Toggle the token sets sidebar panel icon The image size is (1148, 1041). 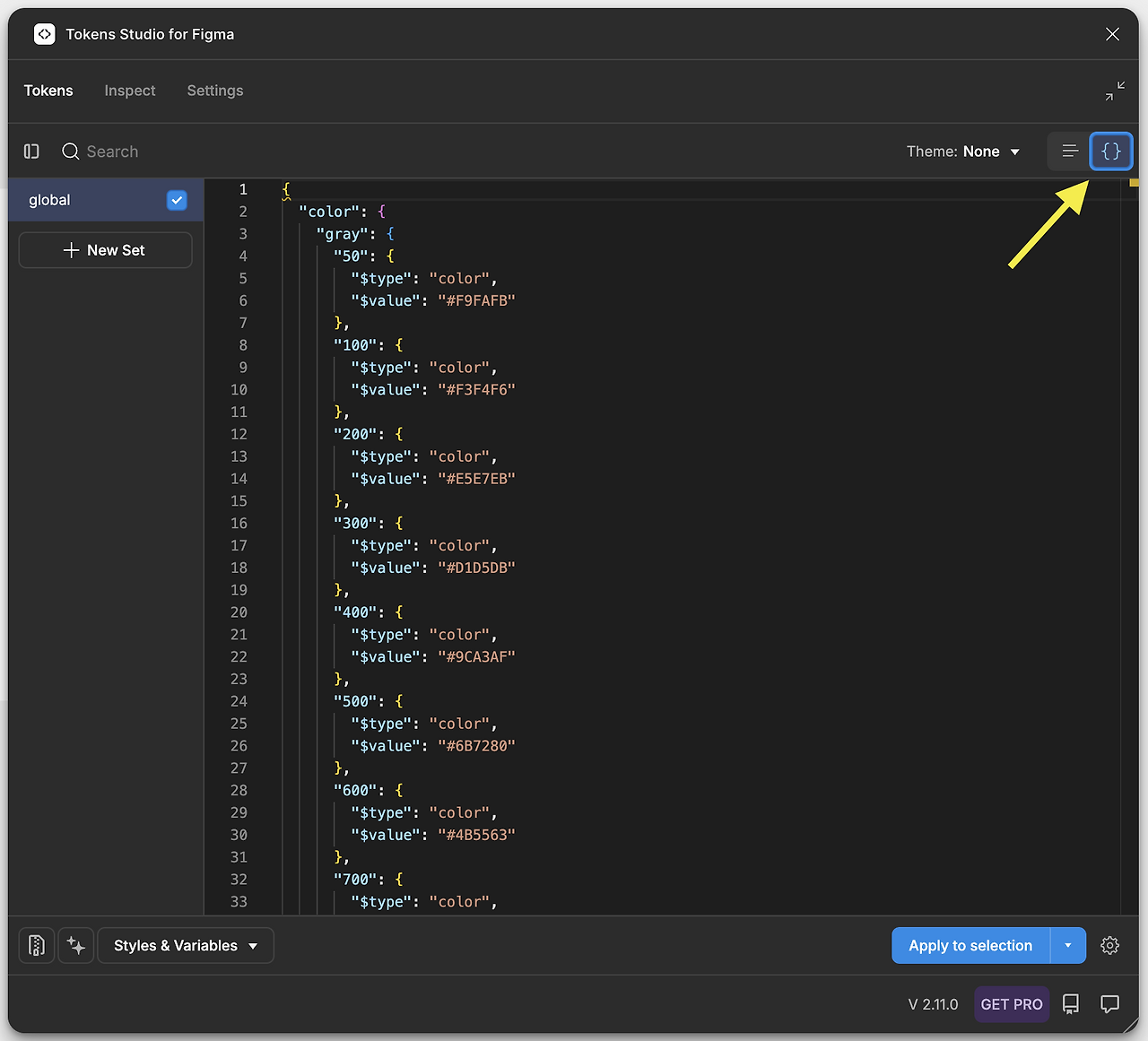tap(31, 152)
